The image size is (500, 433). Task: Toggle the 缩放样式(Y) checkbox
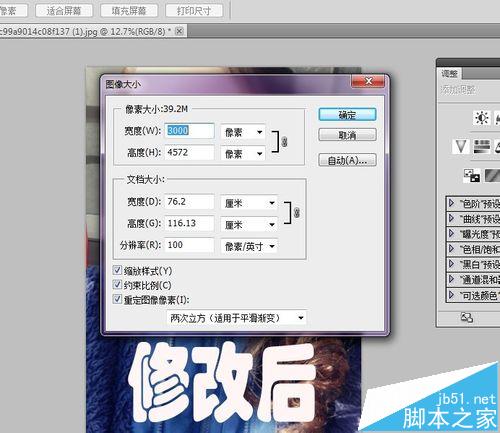click(117, 270)
